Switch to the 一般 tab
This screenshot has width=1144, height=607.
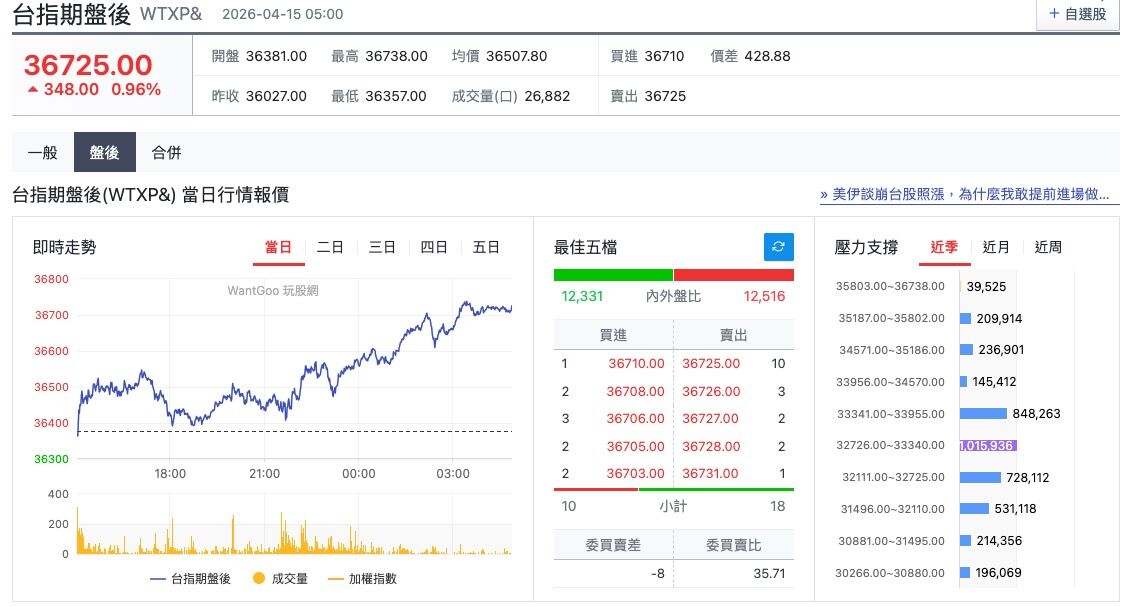click(42, 152)
